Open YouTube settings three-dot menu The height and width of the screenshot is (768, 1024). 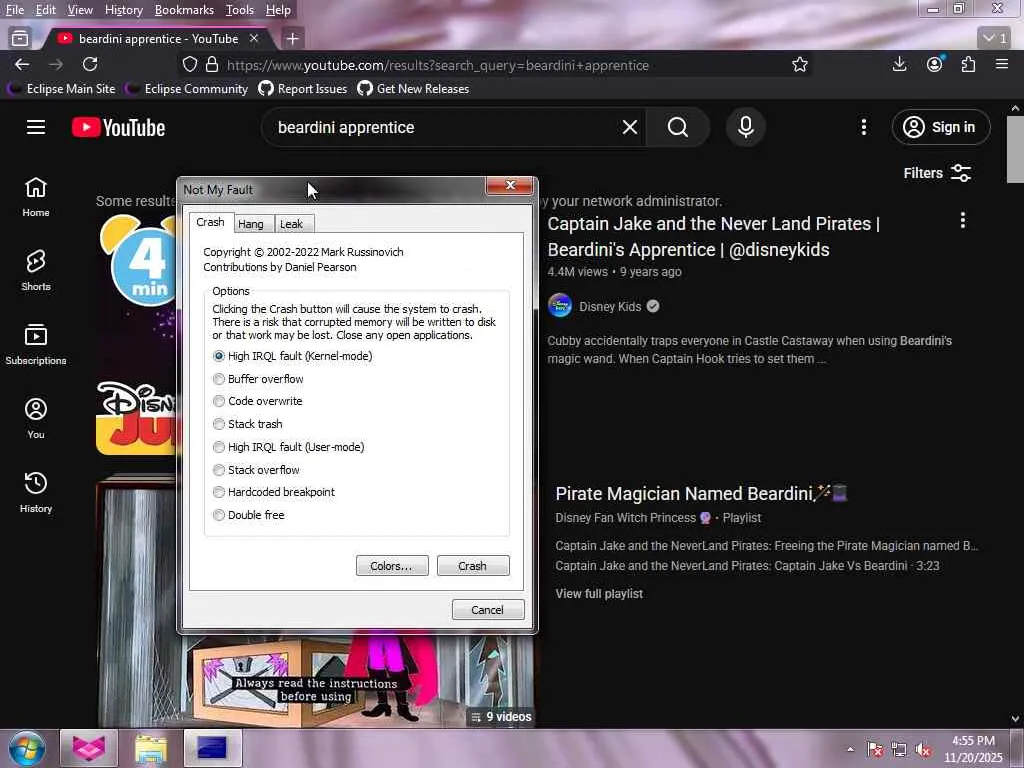pyautogui.click(x=863, y=127)
